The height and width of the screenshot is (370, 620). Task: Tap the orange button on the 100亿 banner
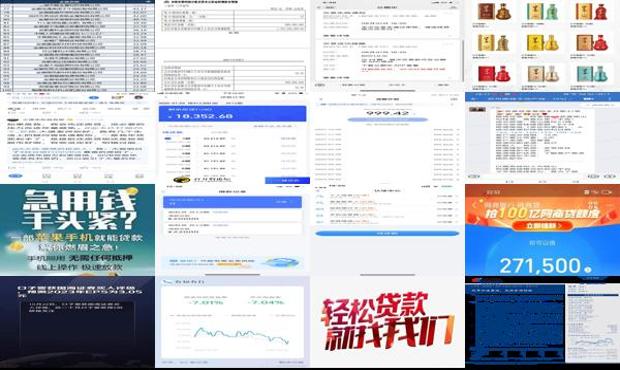(542, 226)
